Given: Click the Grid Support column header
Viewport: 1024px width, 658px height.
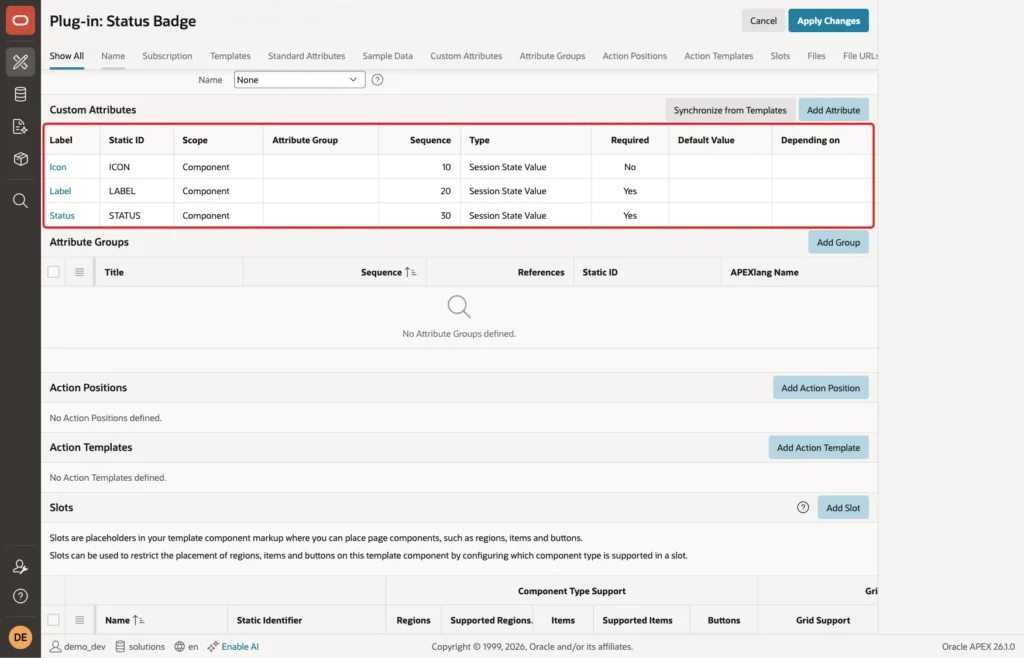Looking at the screenshot, I should 823,620.
